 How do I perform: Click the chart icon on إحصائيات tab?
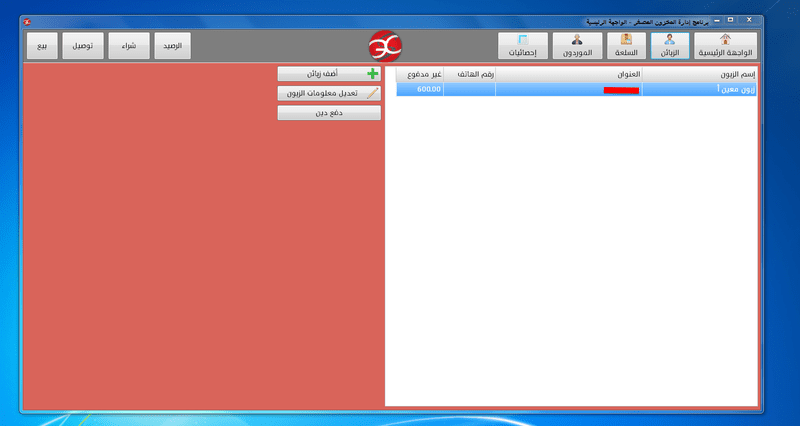(523, 40)
